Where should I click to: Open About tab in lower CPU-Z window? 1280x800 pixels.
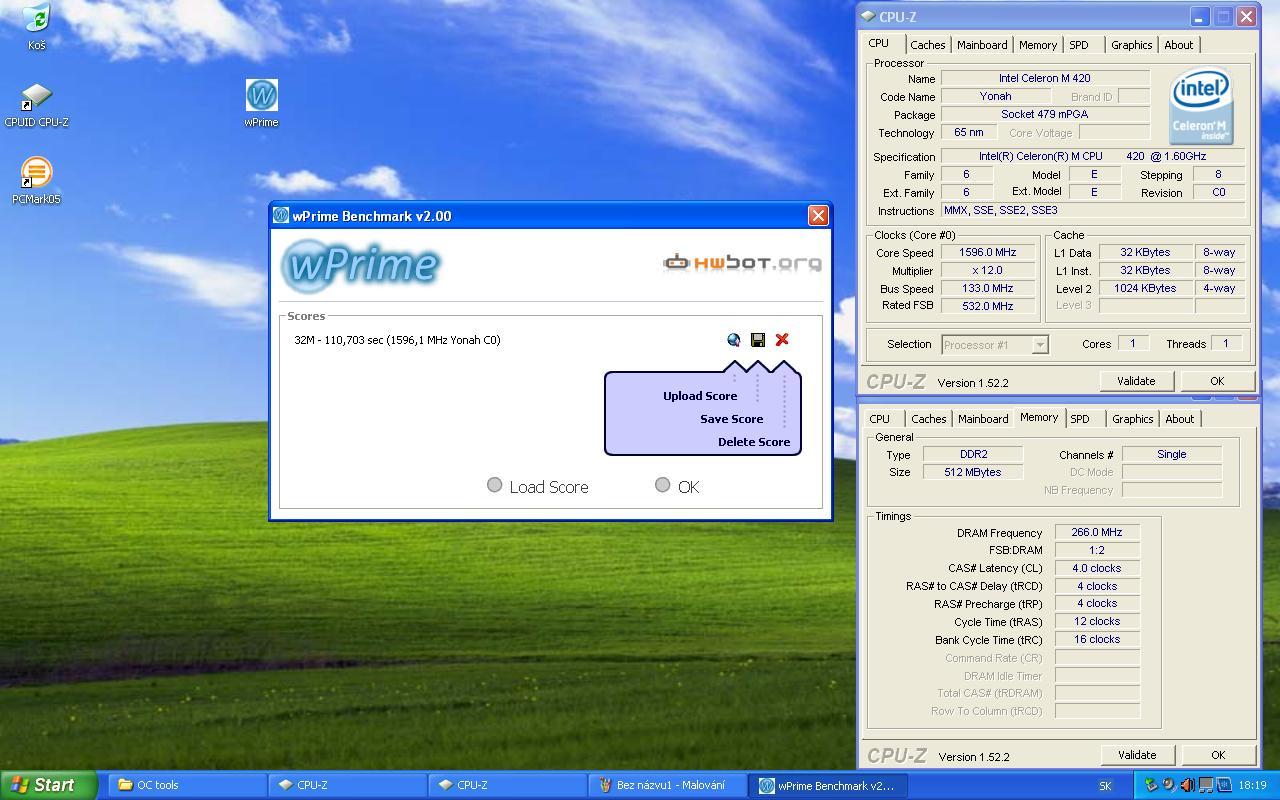pos(1180,419)
